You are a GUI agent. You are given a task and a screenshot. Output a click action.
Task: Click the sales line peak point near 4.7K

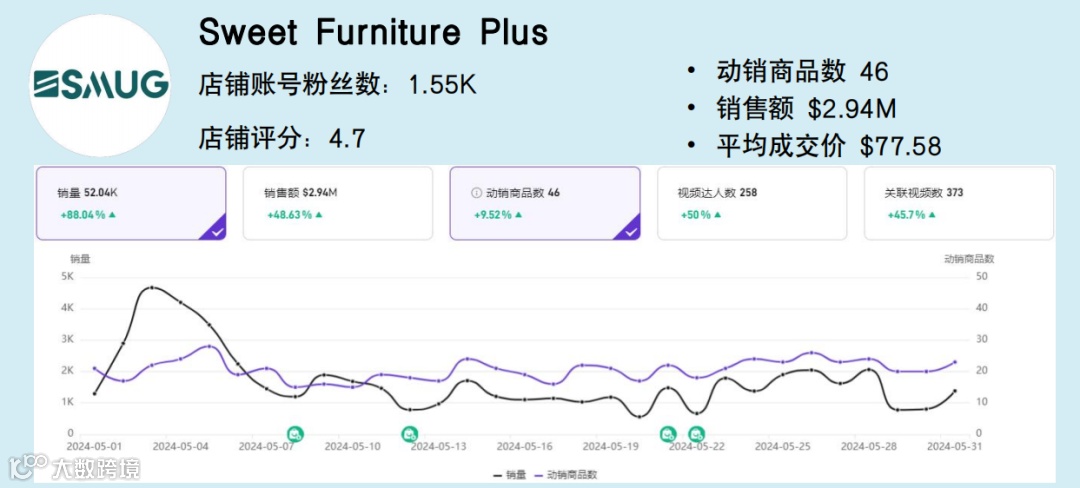152,288
